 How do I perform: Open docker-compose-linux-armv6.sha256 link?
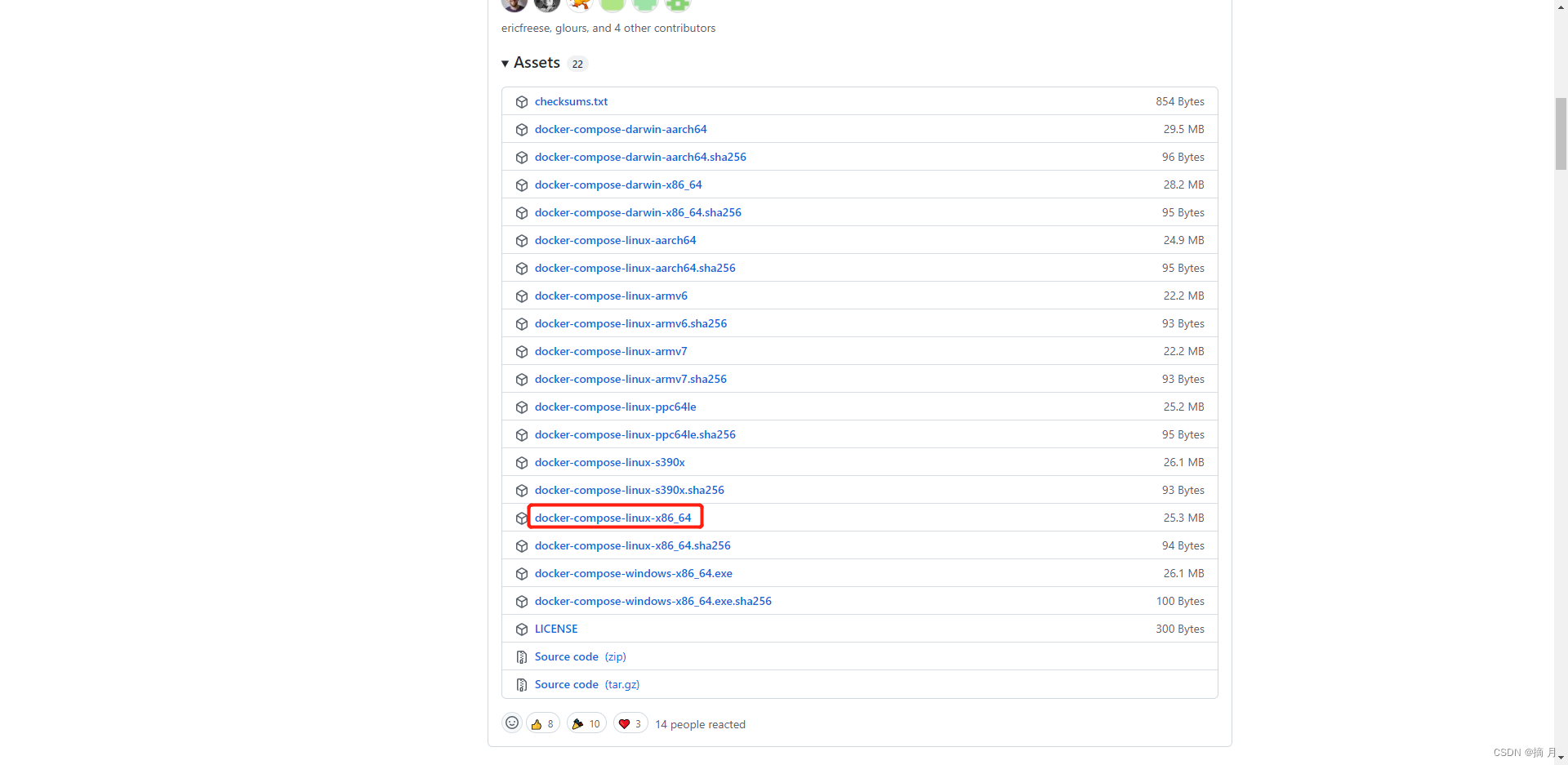pyautogui.click(x=630, y=323)
